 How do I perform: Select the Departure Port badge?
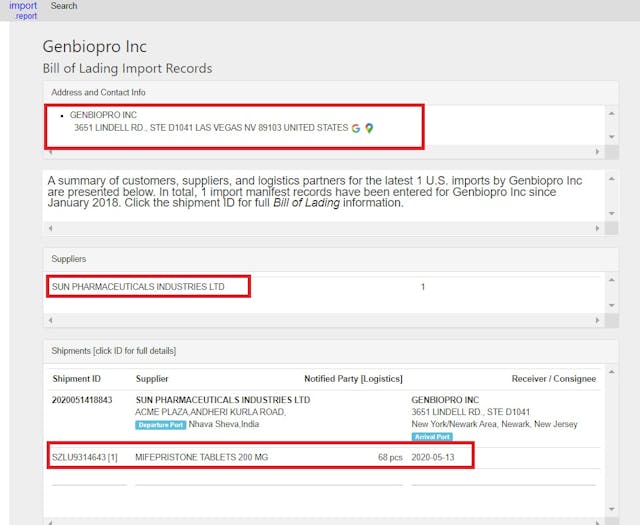pyautogui.click(x=160, y=425)
